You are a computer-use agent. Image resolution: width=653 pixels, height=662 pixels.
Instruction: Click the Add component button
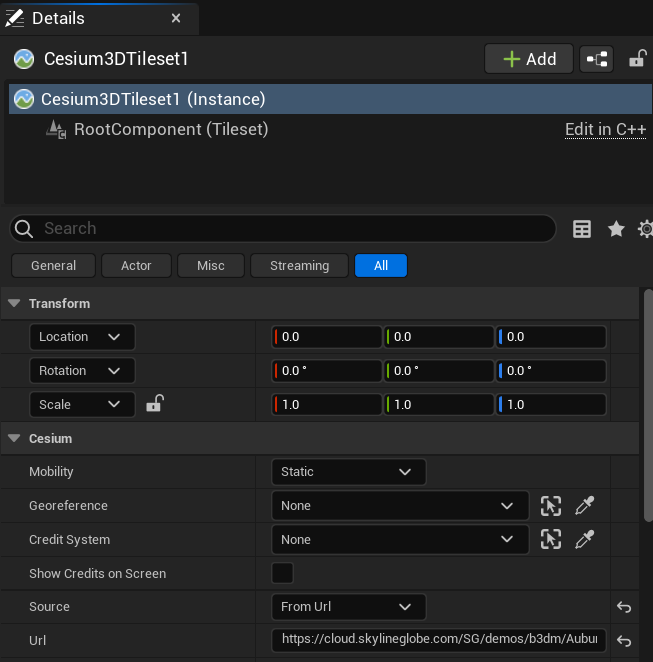(529, 59)
